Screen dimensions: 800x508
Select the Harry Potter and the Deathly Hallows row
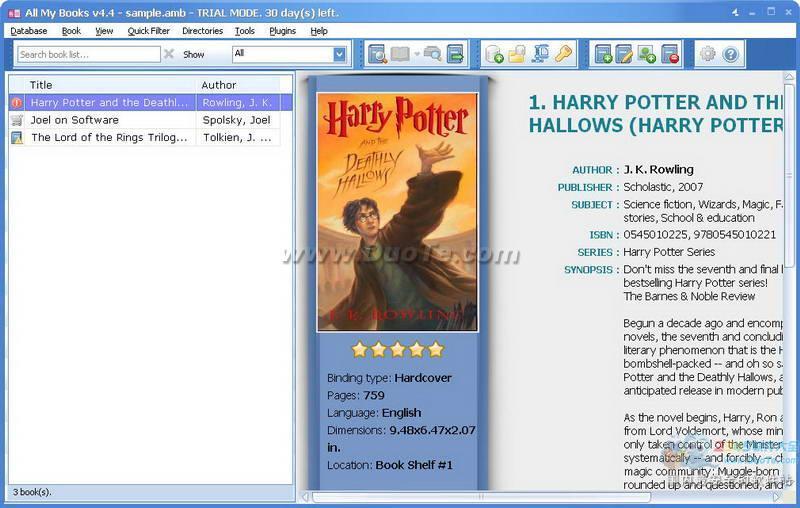[151, 103]
